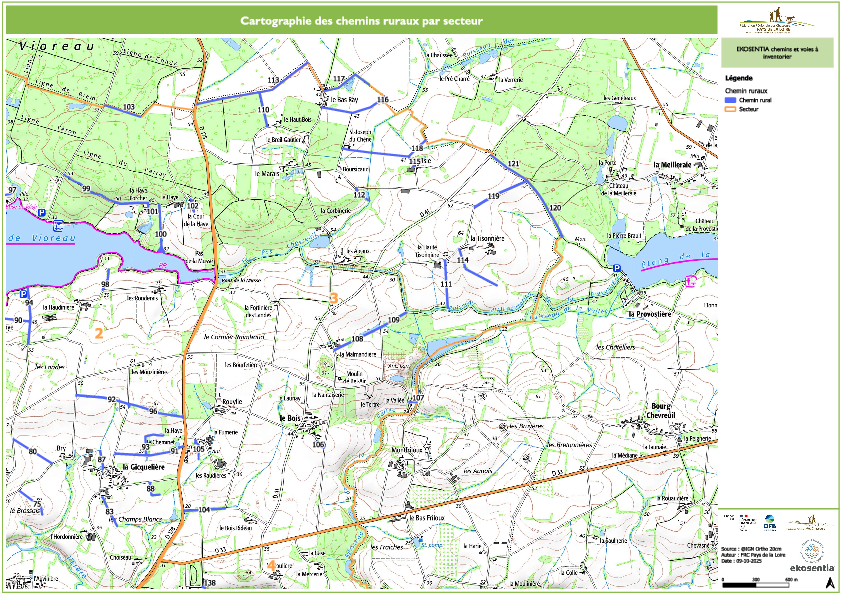Click the OFB logo above source text
Image resolution: width=842 pixels, height=595 pixels.
click(769, 523)
